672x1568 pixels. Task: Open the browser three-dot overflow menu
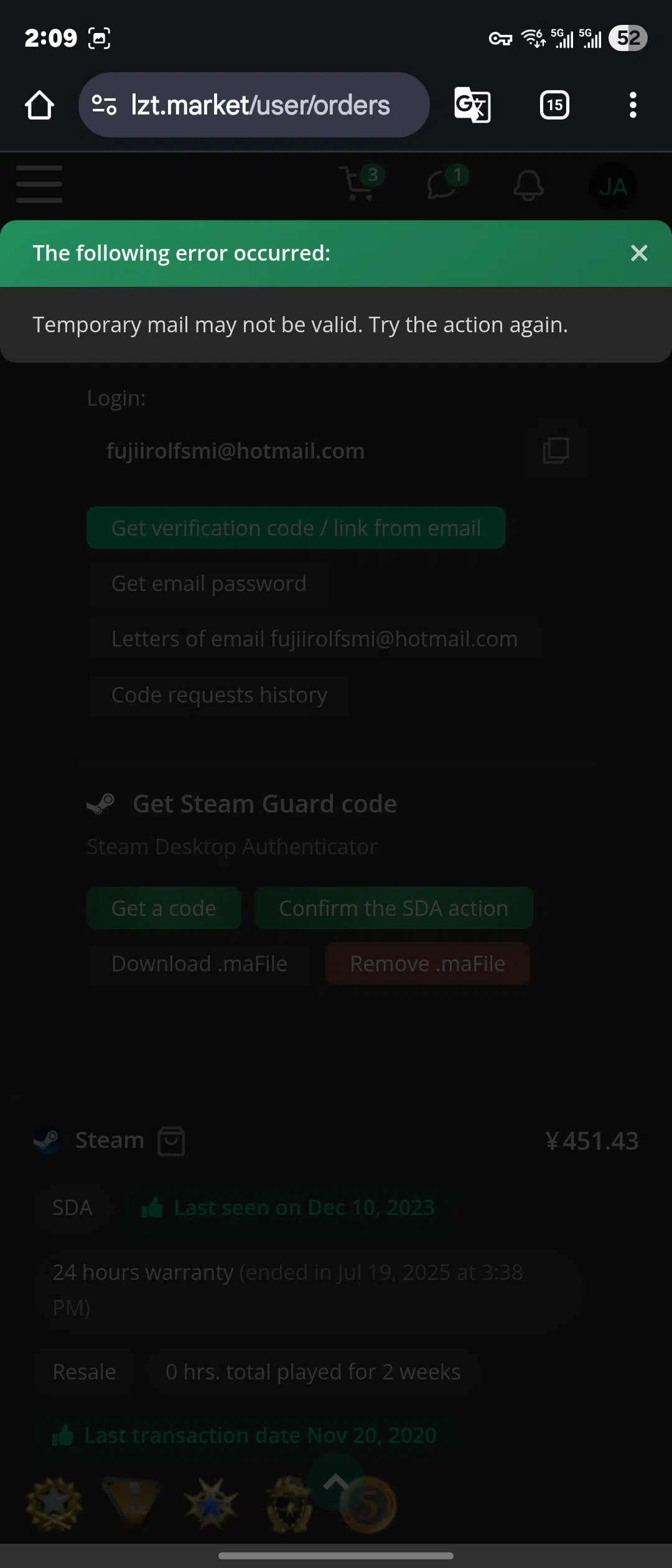(633, 105)
